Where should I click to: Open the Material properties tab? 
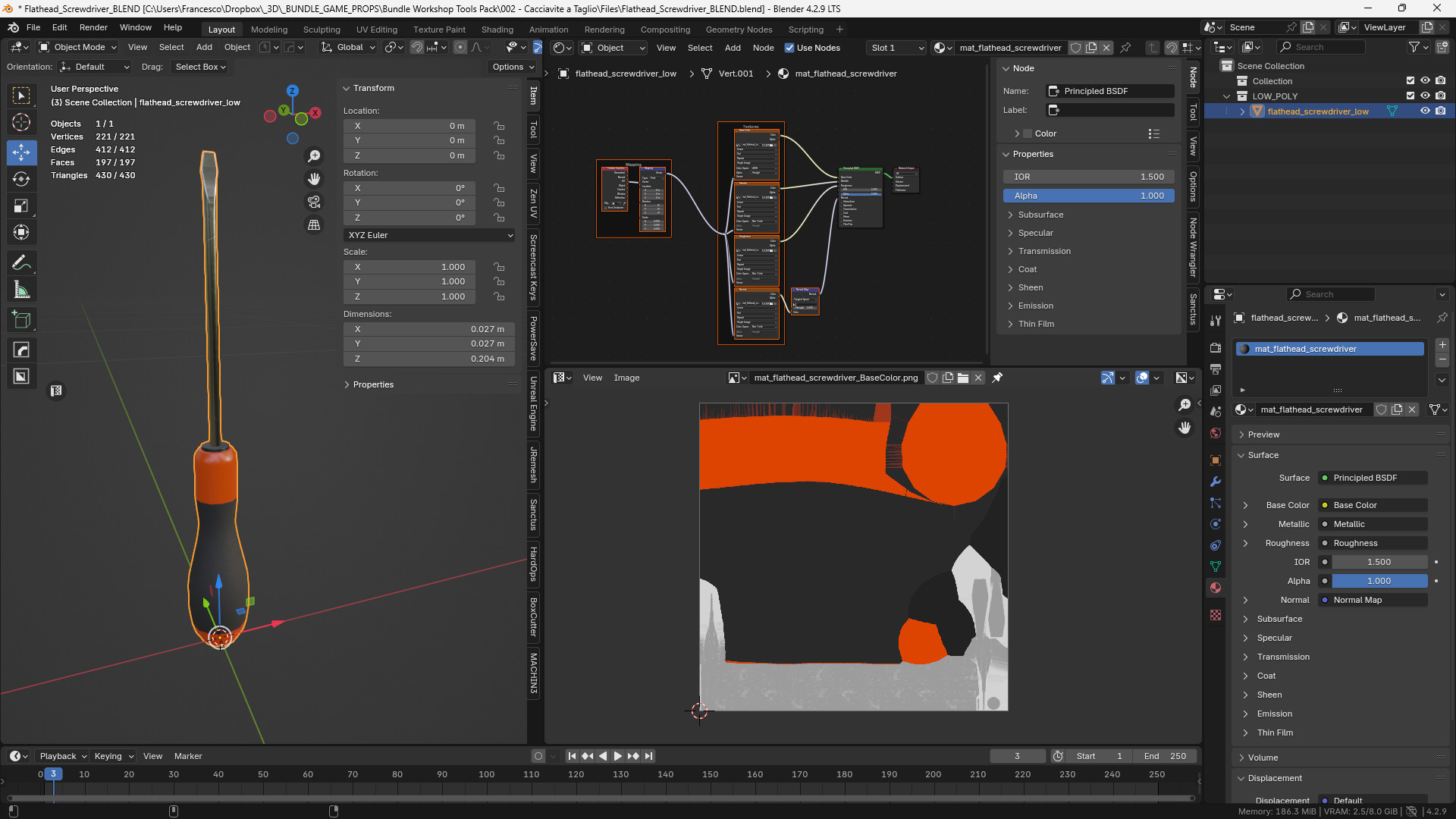coord(1216,588)
